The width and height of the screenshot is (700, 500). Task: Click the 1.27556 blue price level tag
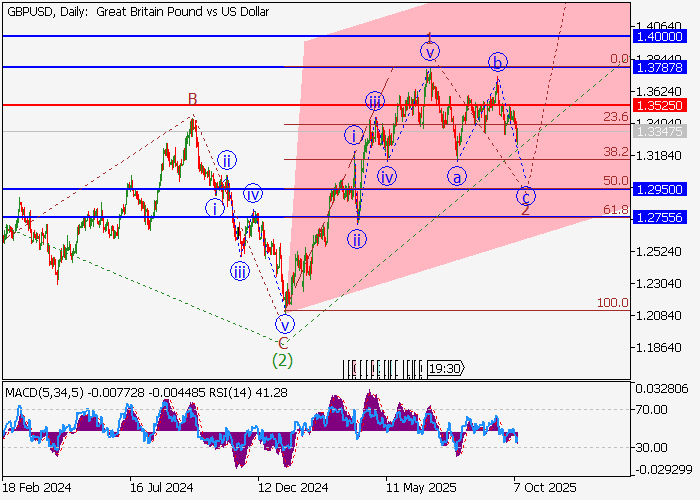pos(664,217)
